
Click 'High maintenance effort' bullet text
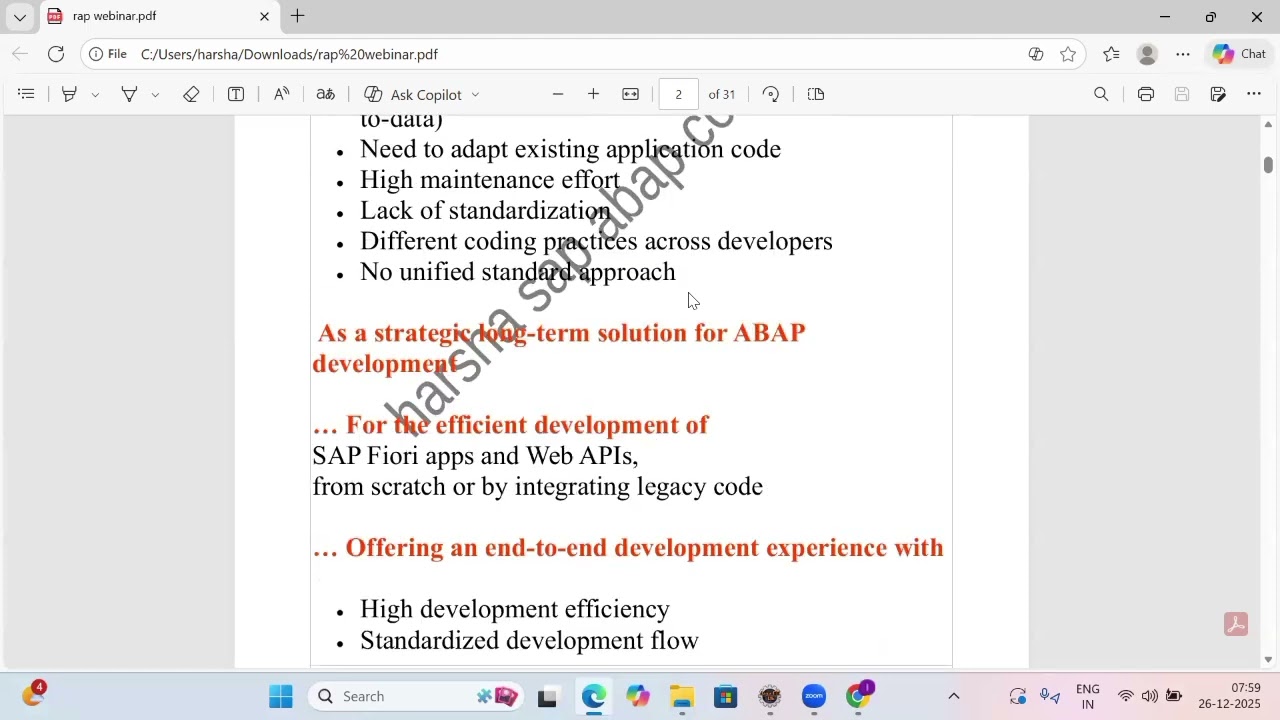[490, 180]
